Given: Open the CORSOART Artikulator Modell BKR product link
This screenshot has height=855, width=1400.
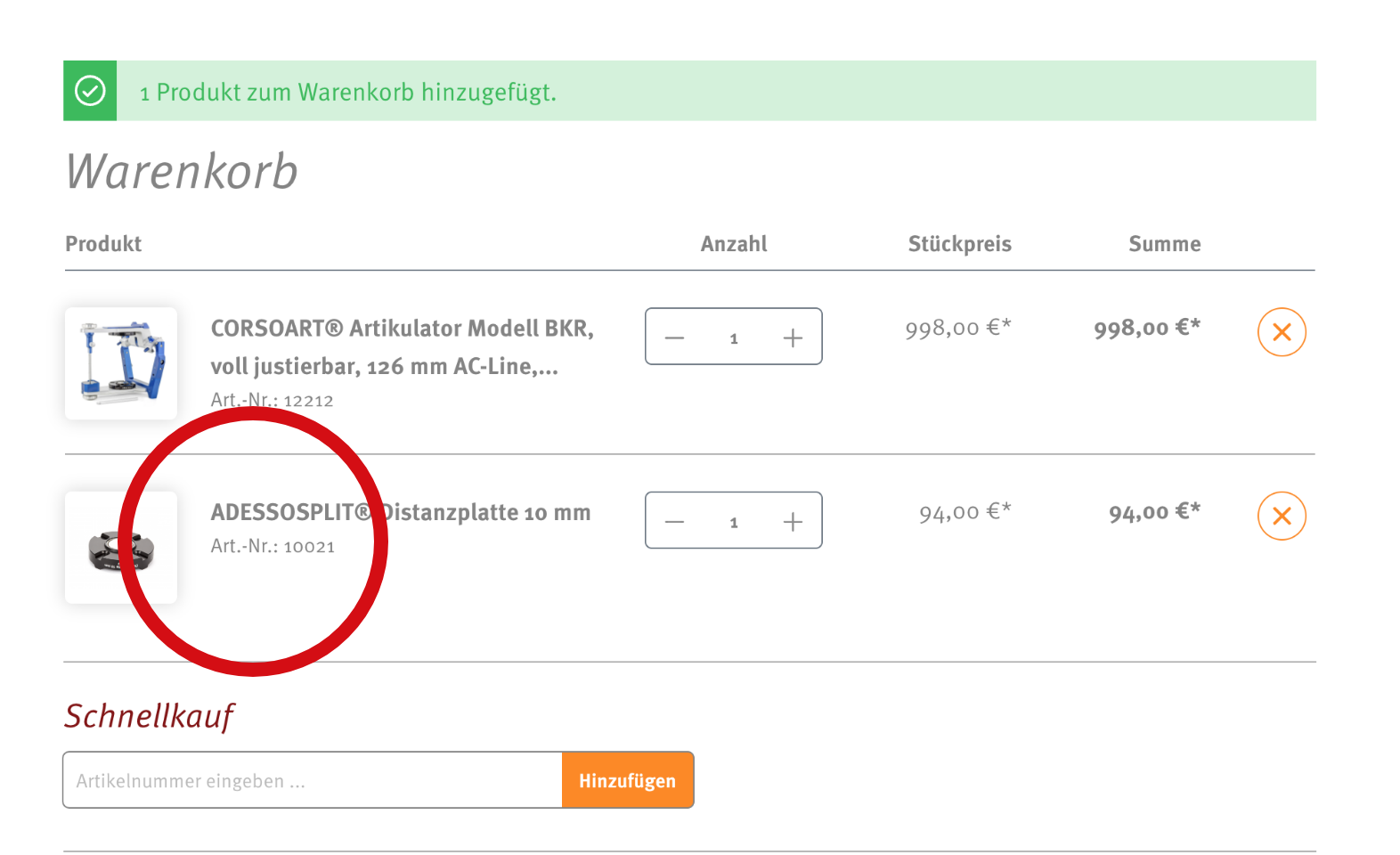Looking at the screenshot, I should [402, 347].
